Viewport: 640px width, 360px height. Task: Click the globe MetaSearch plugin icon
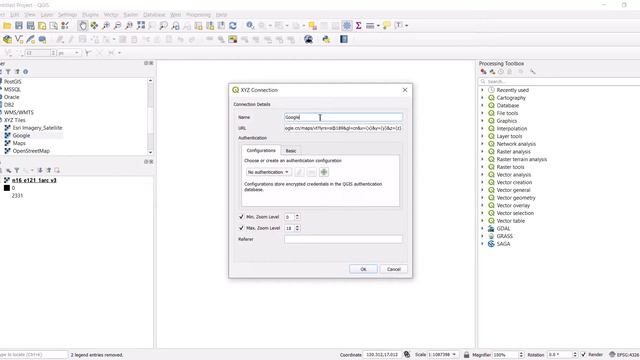[x=309, y=39]
